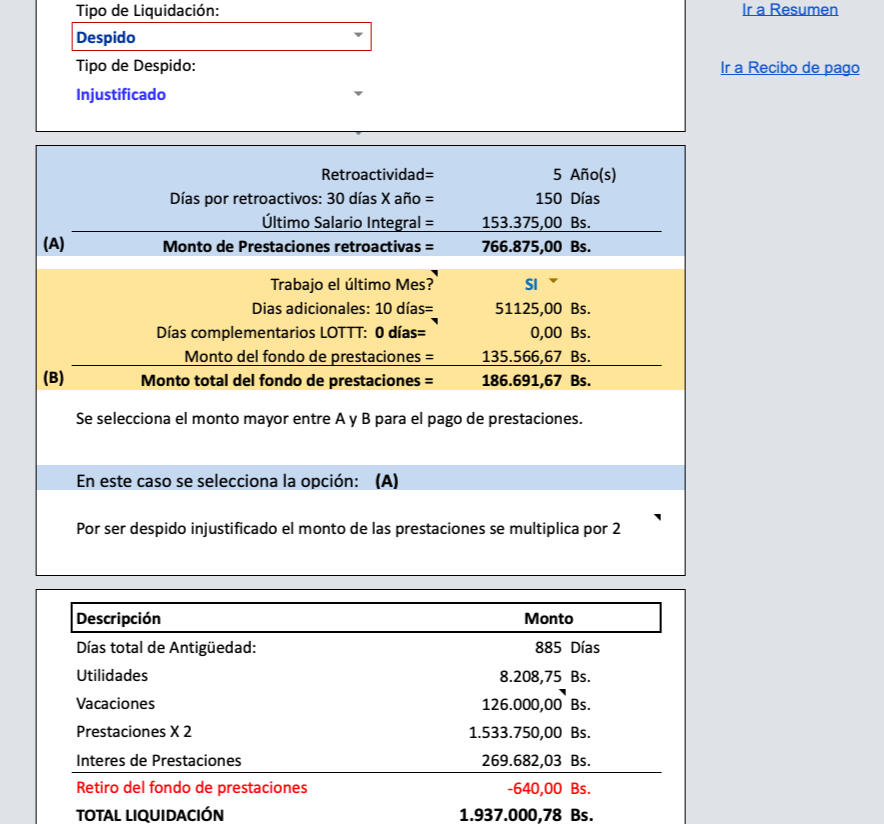Screen dimensions: 884x824
Task: Select the Despido cell value
Action: coord(106,38)
